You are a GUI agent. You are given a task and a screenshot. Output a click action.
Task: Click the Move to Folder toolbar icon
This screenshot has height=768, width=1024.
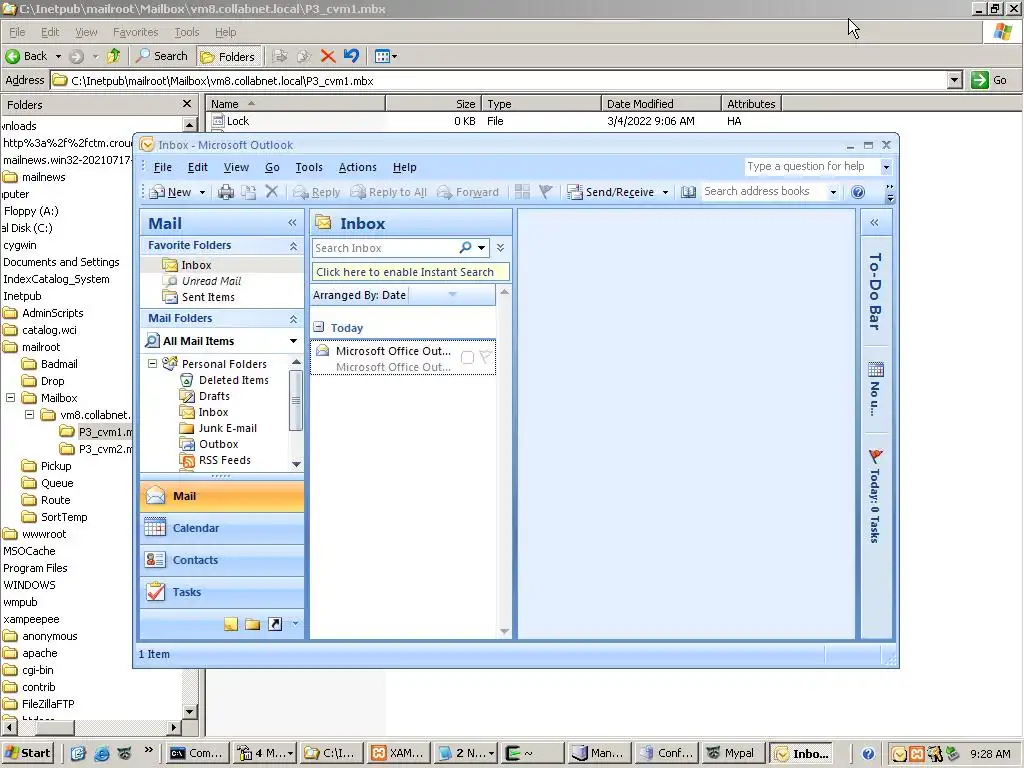[249, 192]
